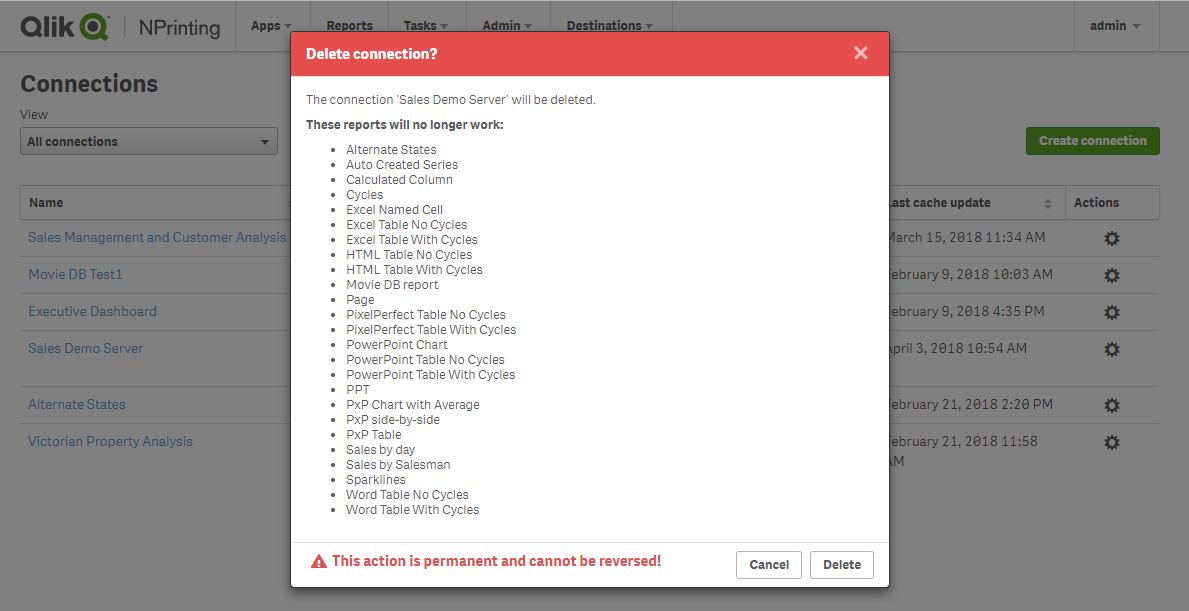Open the Tasks dropdown menu

(425, 26)
